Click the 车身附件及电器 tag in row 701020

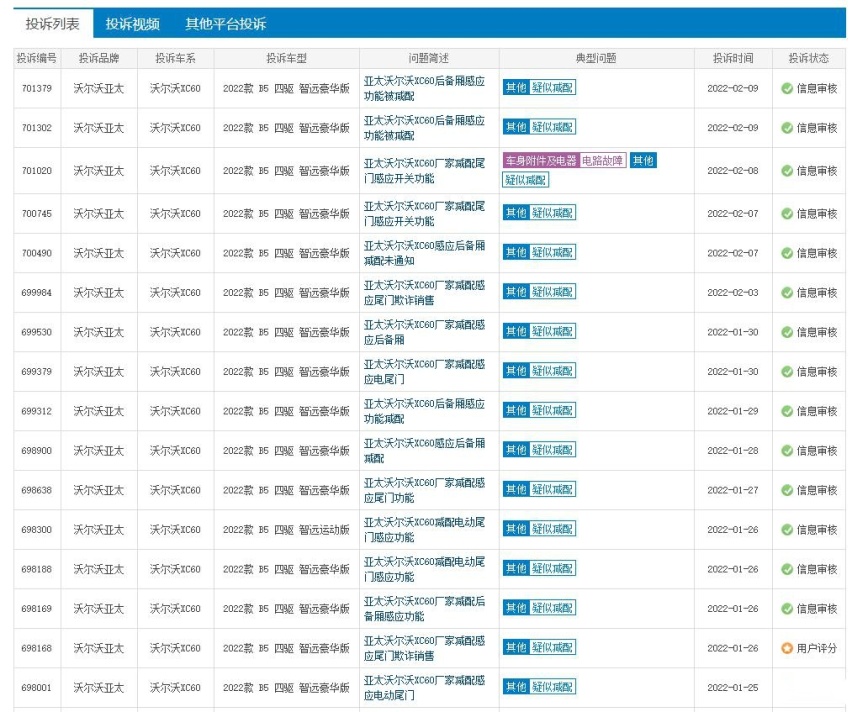541,160
